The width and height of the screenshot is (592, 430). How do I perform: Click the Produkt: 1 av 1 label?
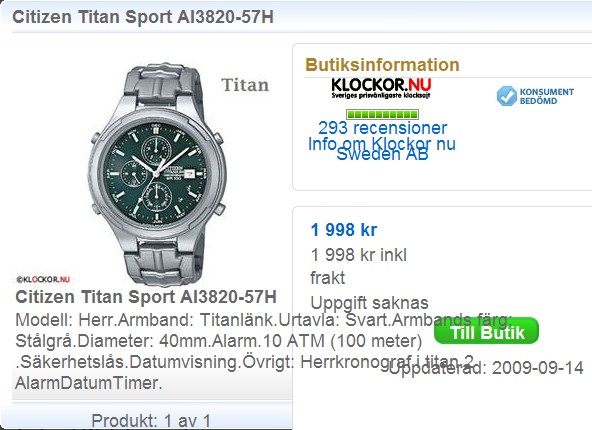[x=151, y=421]
